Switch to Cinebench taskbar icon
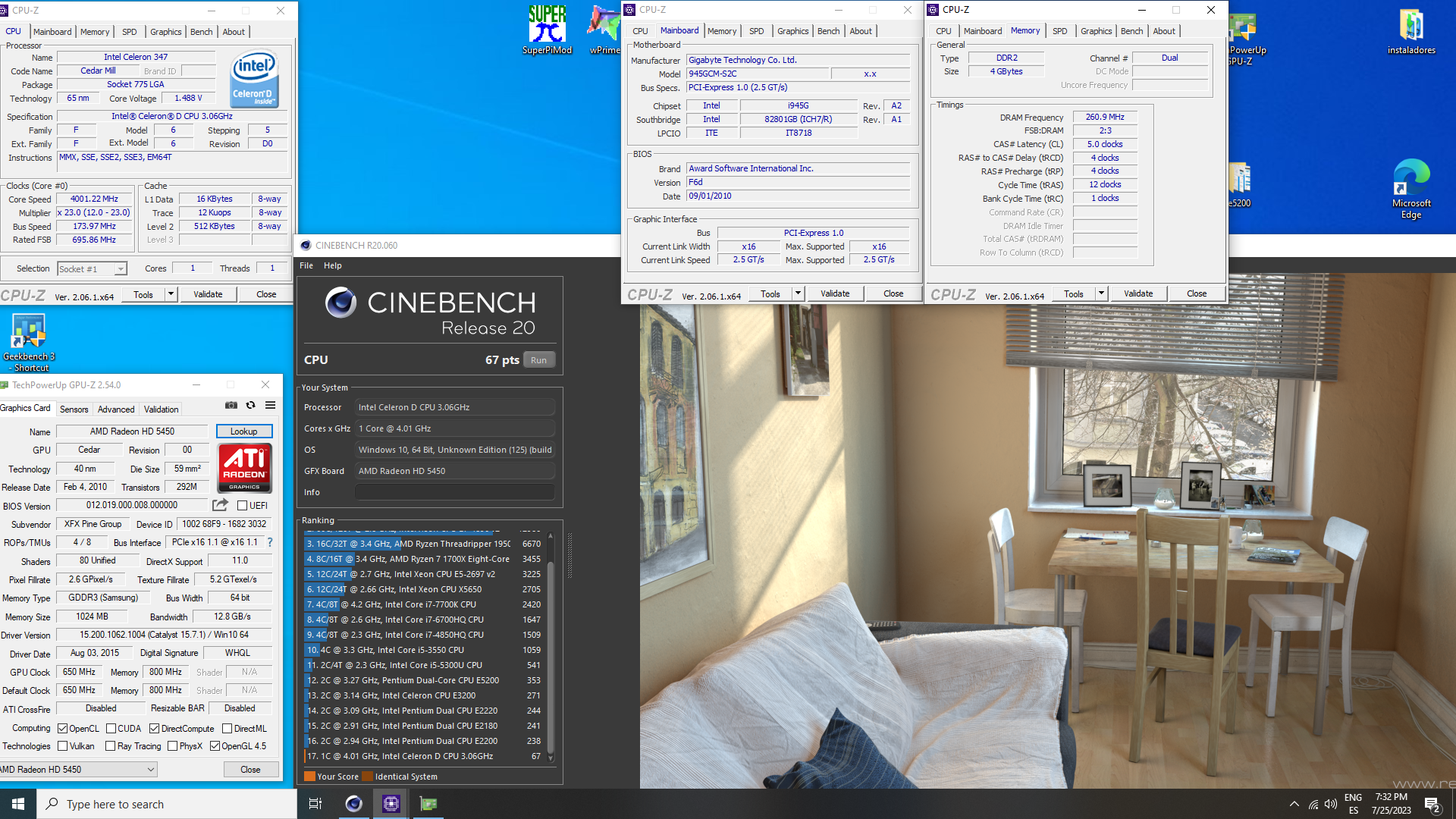1456x819 pixels. [353, 804]
